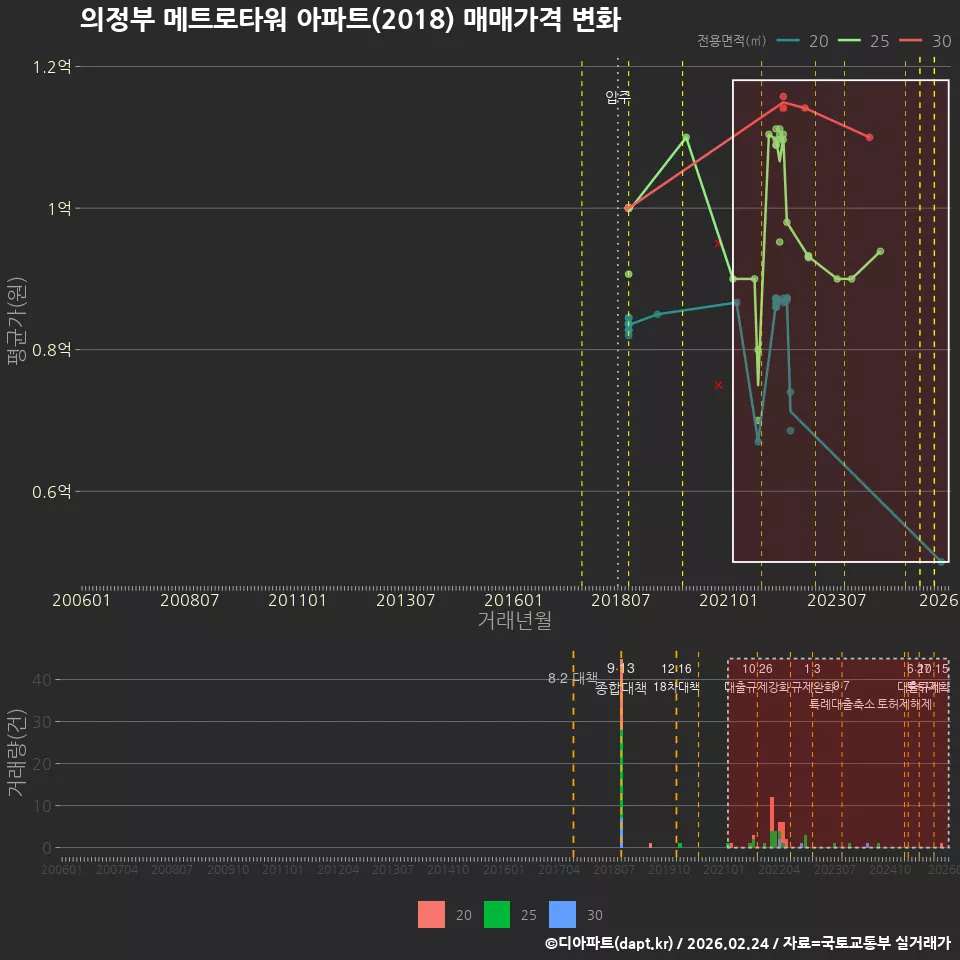This screenshot has height=960, width=960.
Task: Select the last green 25㎡ data point
Action: click(880, 252)
